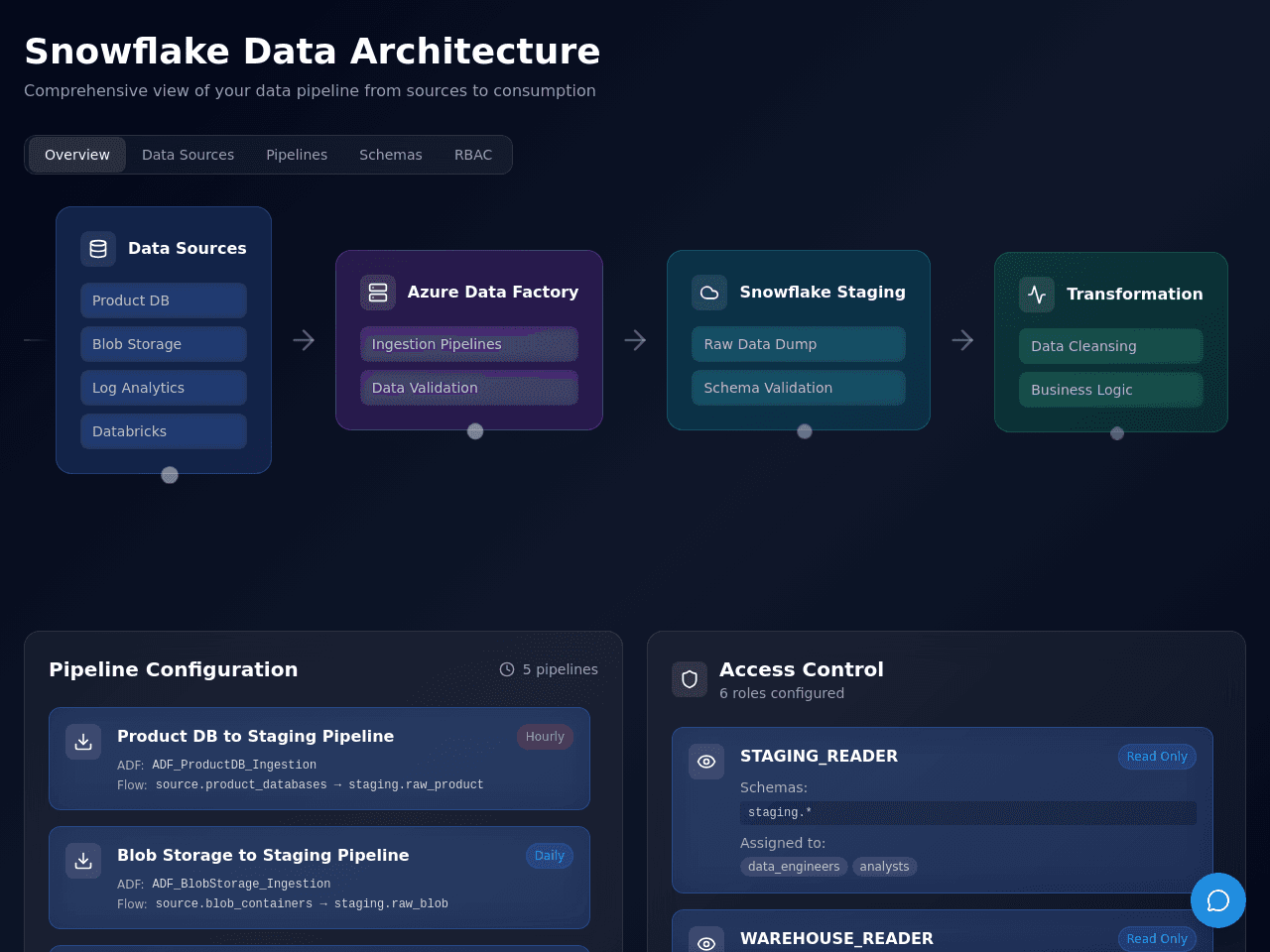The width and height of the screenshot is (1270, 952).
Task: Click the Data Sources database icon
Action: (98, 249)
